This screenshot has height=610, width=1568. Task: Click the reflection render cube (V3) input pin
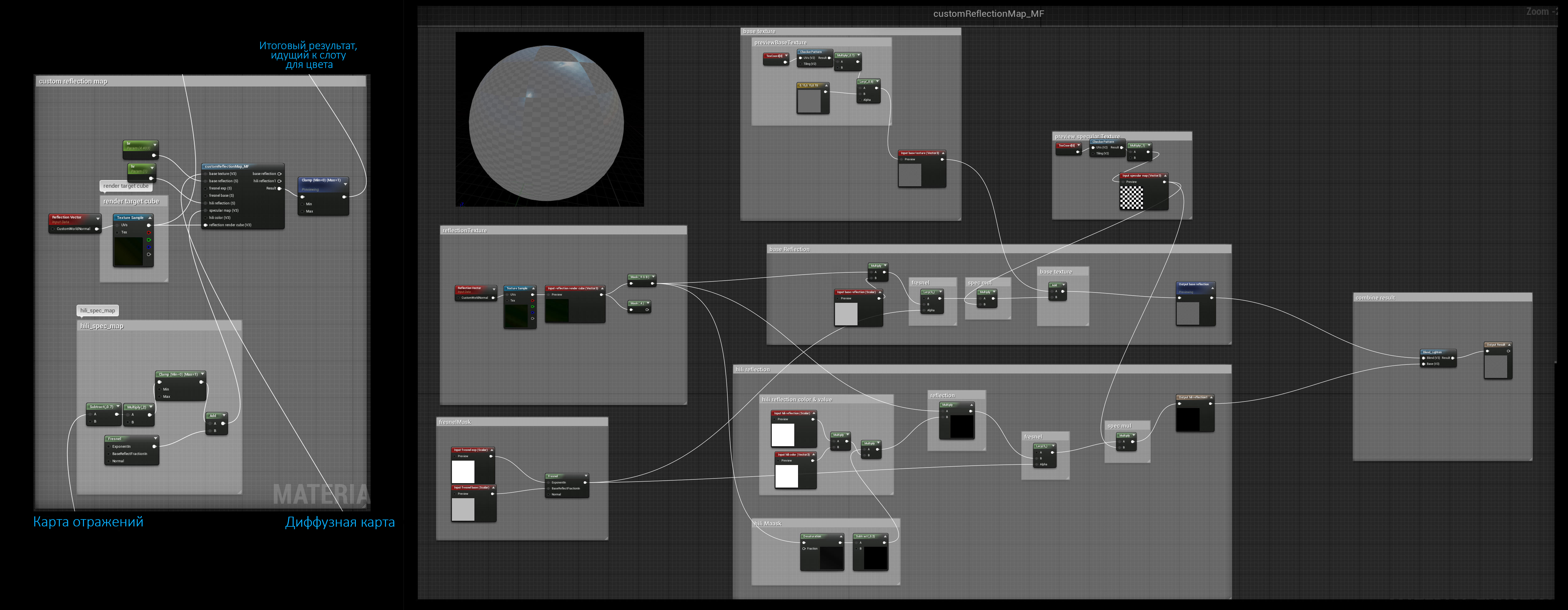coord(205,225)
